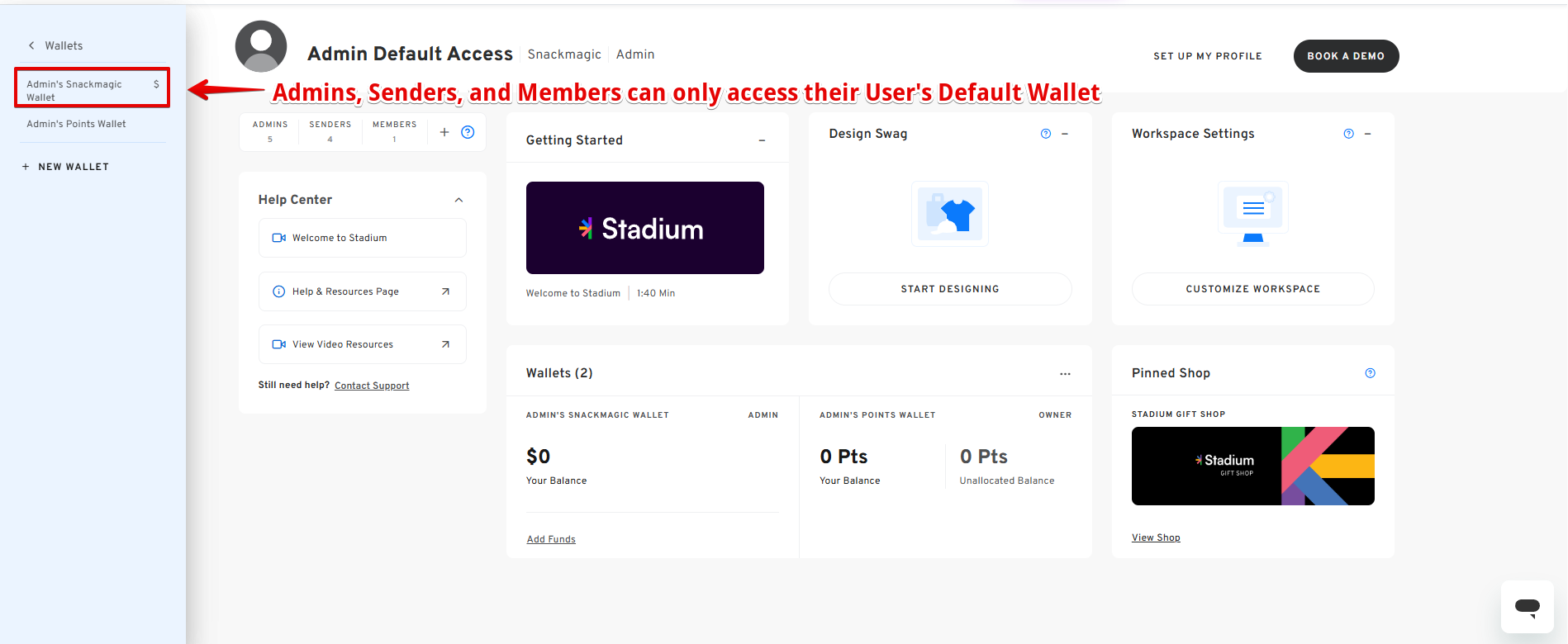The width and height of the screenshot is (1568, 644).
Task: Click the plus icon to add users
Action: tap(444, 132)
